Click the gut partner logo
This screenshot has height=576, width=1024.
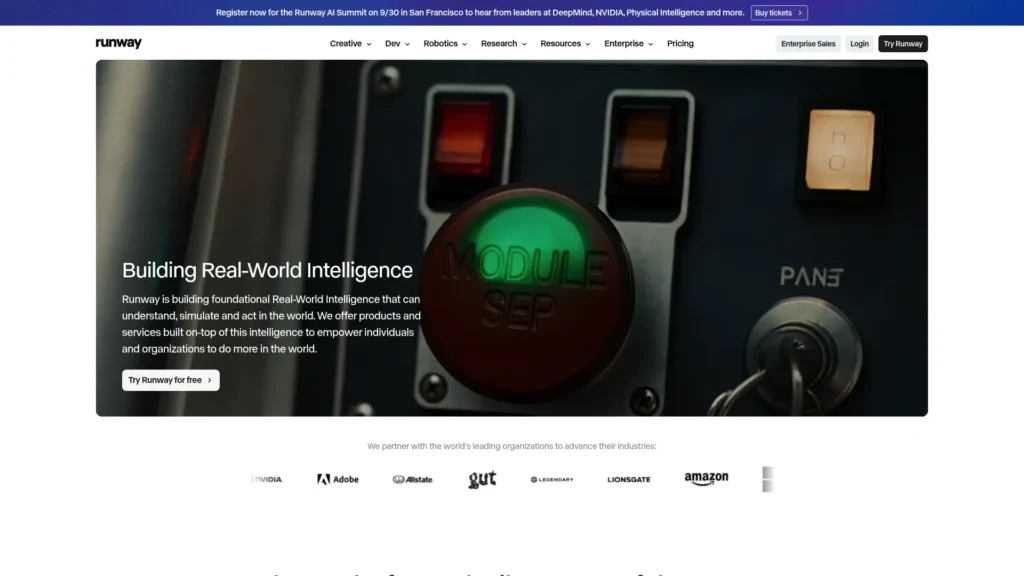click(x=482, y=479)
